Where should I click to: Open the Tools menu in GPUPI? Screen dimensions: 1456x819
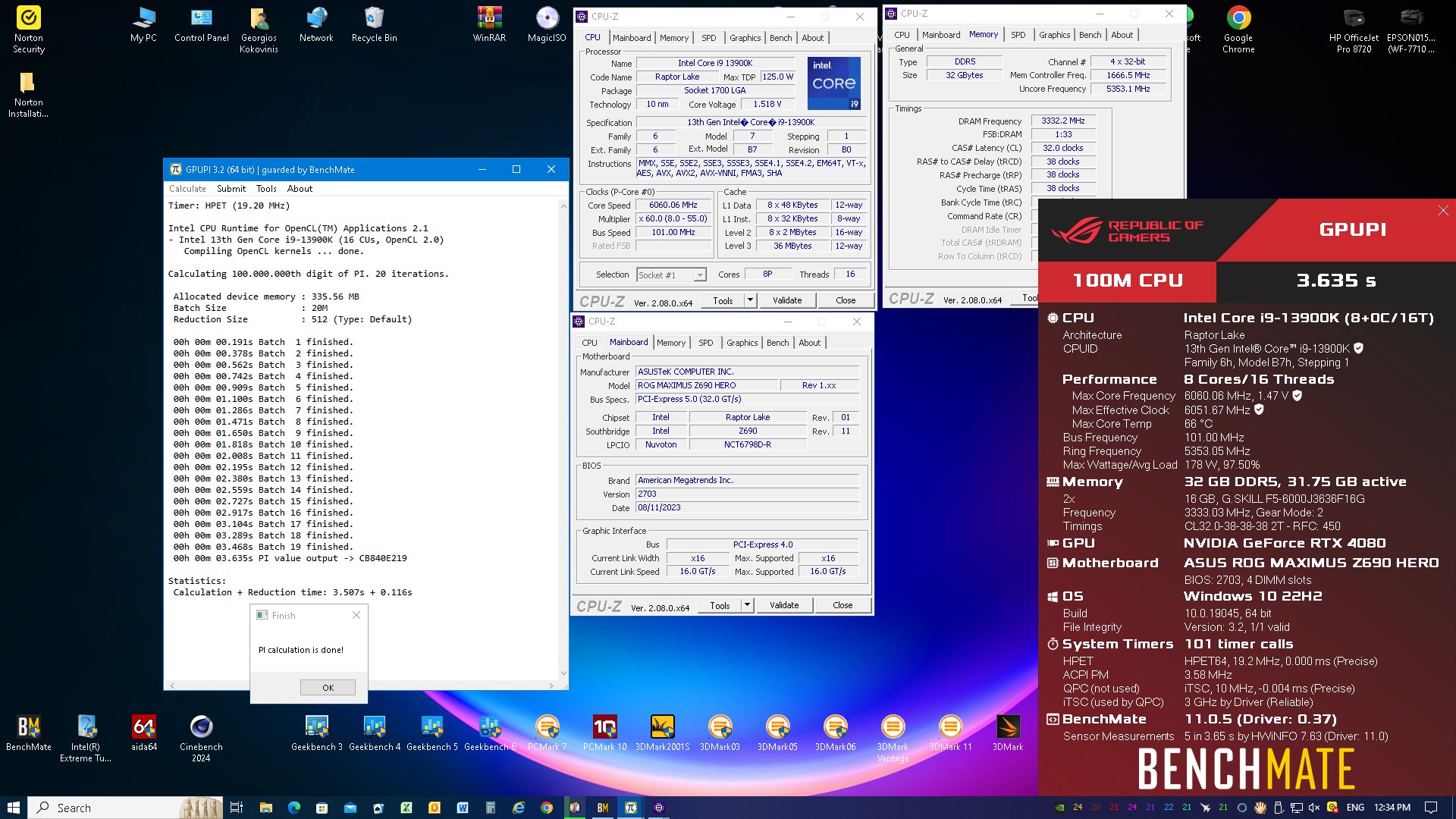tap(266, 189)
